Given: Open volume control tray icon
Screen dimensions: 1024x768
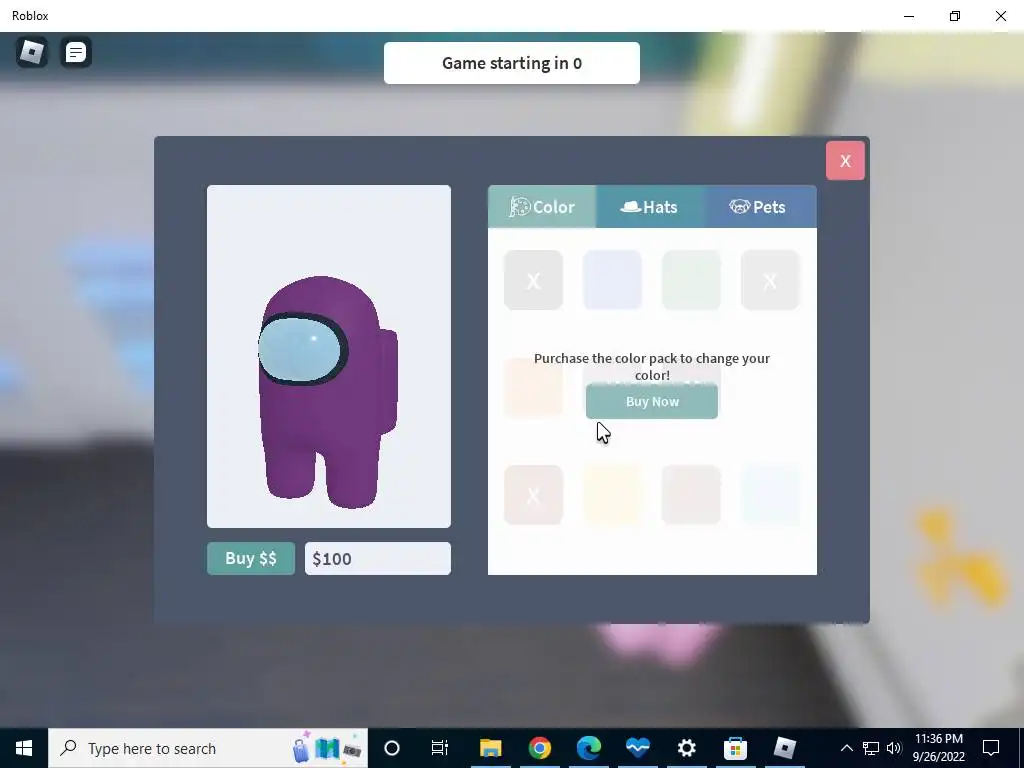Looking at the screenshot, I should pos(894,748).
